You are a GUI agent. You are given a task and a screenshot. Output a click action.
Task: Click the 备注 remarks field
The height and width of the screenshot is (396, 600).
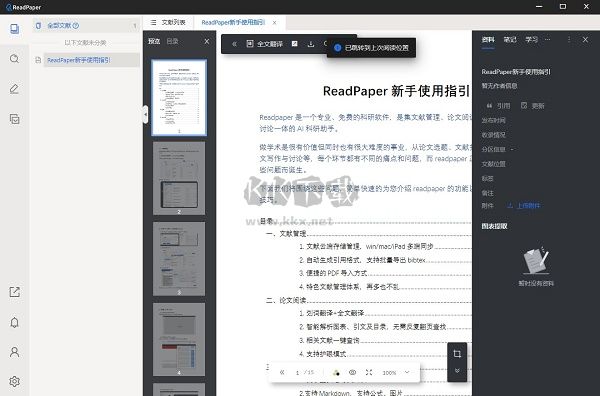488,193
